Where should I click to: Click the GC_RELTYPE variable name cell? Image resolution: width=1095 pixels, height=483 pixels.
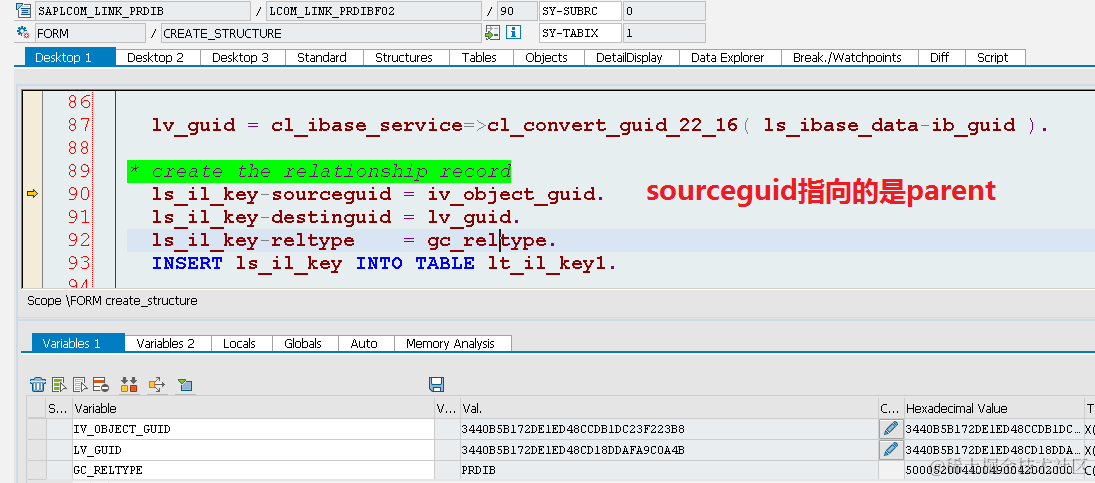[x=253, y=470]
